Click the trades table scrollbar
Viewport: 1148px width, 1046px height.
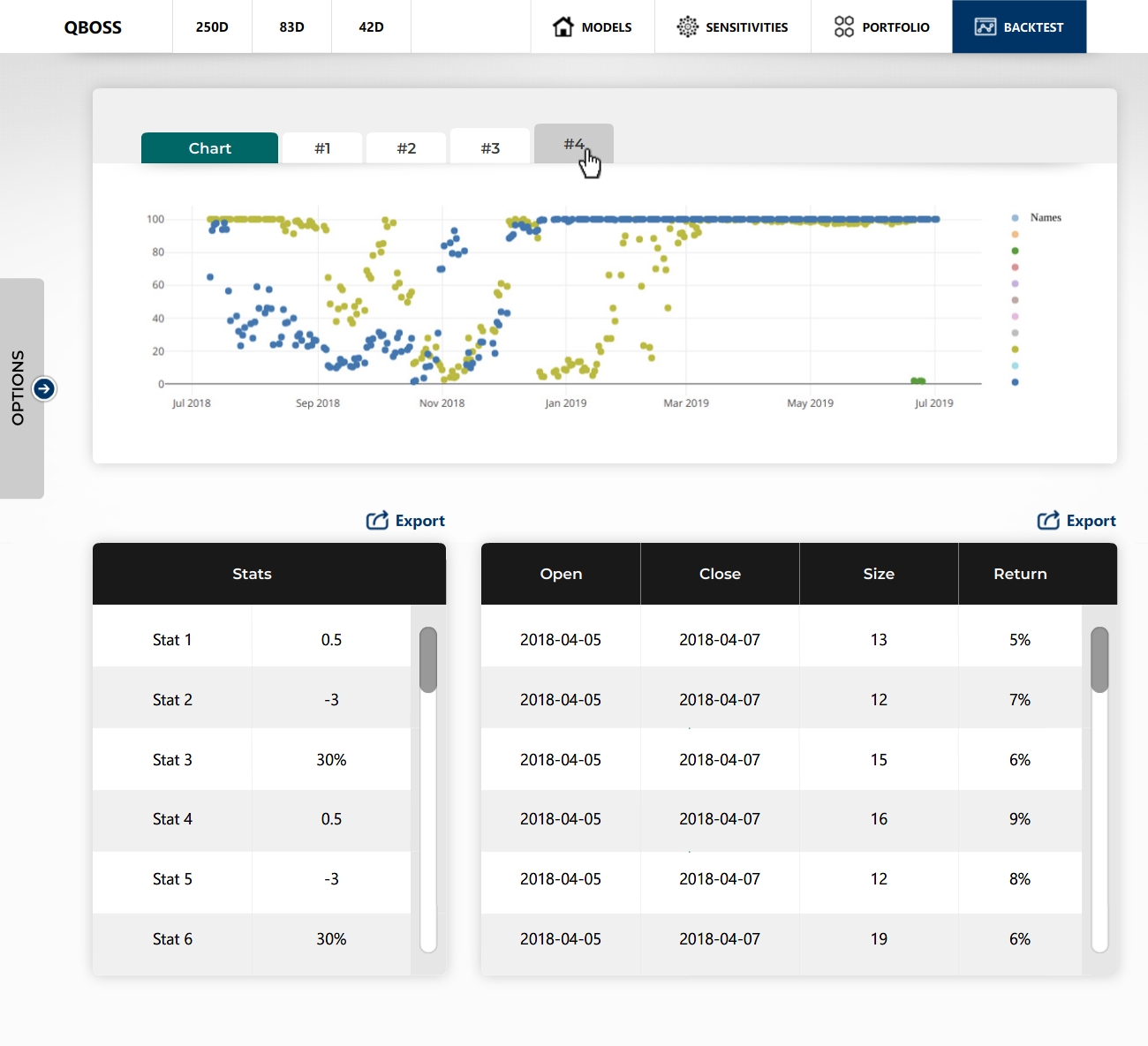point(1099,659)
